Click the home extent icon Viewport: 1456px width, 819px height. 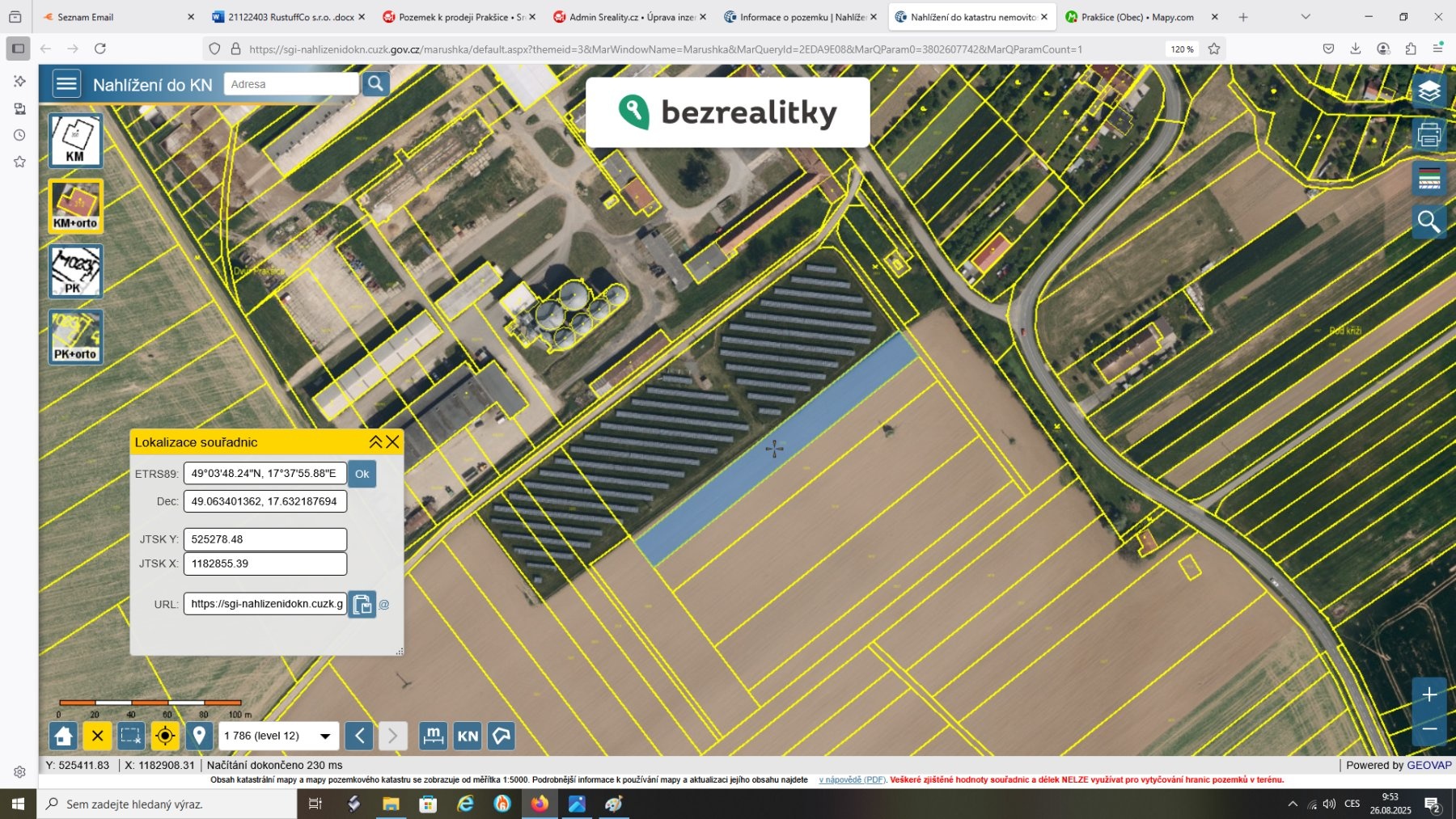[63, 736]
